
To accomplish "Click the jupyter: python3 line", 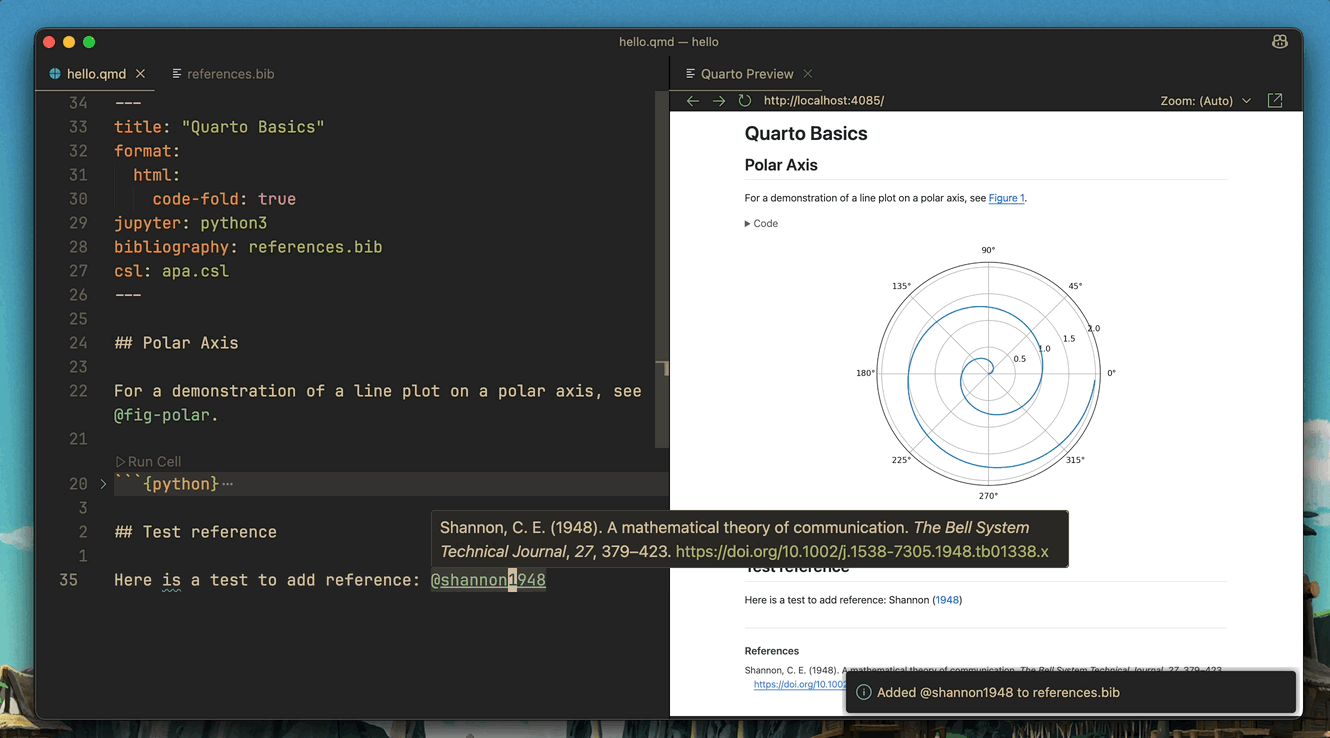I will click(x=190, y=223).
